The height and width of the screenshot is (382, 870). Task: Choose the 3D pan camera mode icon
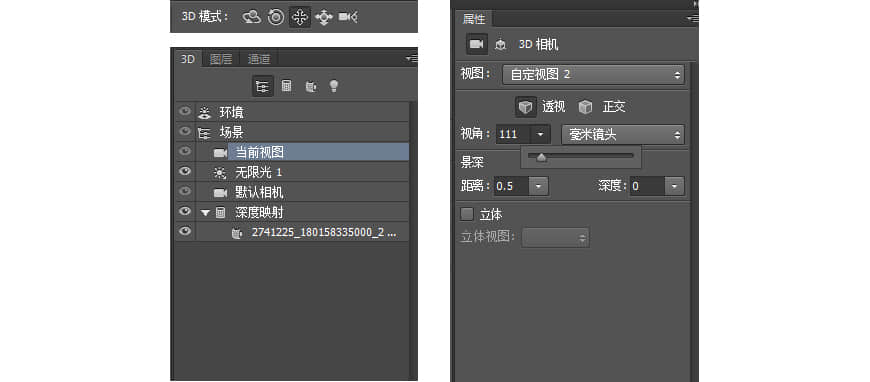coord(300,17)
